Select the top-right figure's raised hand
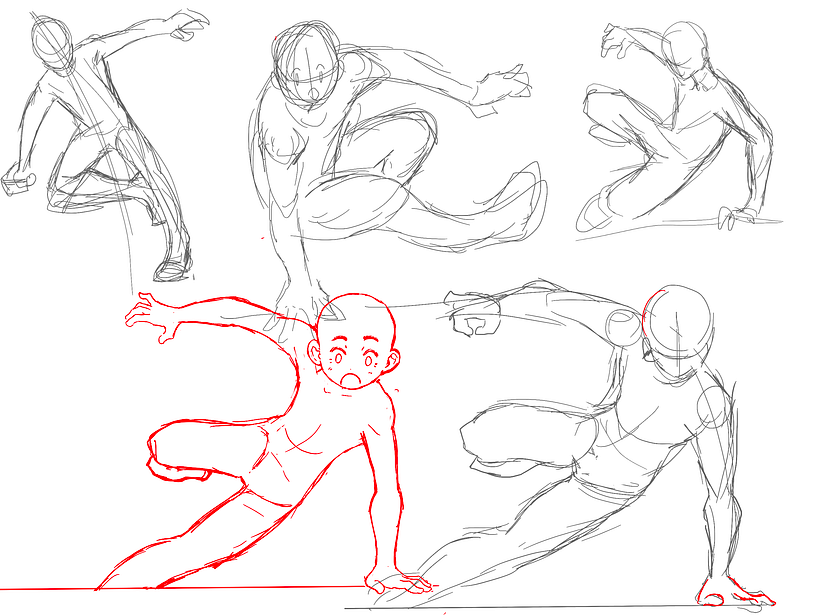This screenshot has width=820, height=615. [x=616, y=40]
